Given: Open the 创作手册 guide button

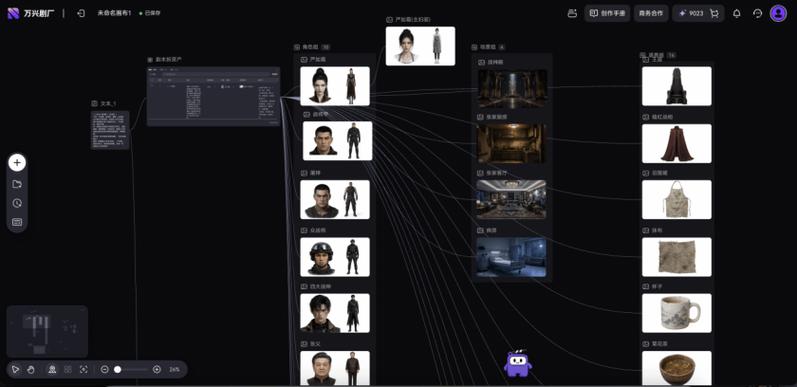Looking at the screenshot, I should click(607, 13).
